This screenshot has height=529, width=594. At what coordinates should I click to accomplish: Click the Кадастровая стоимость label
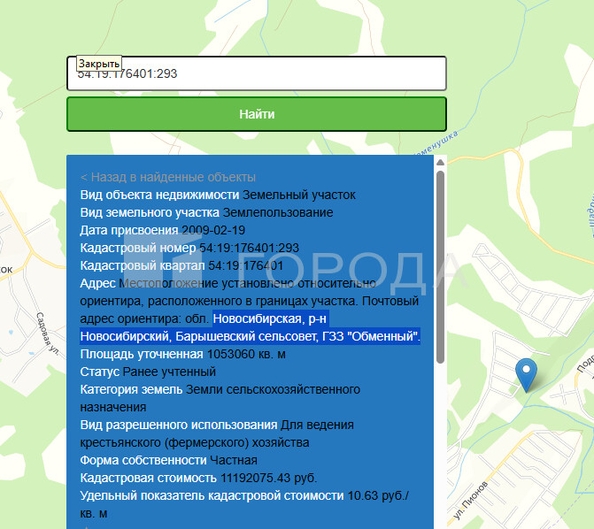(x=148, y=478)
